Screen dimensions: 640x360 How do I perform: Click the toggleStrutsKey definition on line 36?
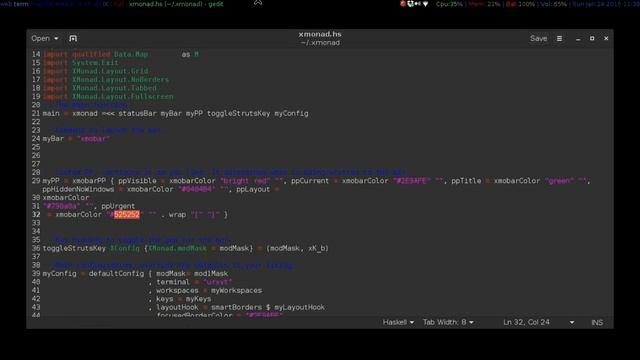(186, 248)
